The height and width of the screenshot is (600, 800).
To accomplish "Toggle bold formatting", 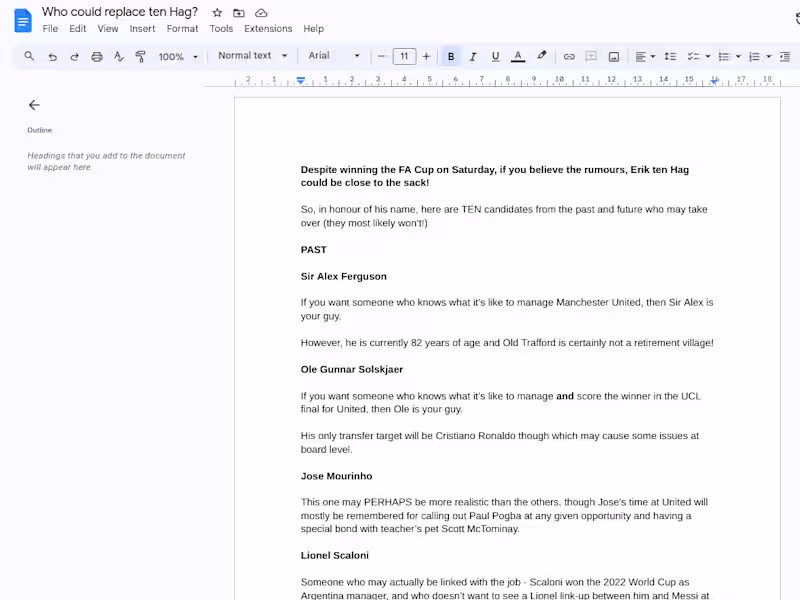I will pos(451,57).
